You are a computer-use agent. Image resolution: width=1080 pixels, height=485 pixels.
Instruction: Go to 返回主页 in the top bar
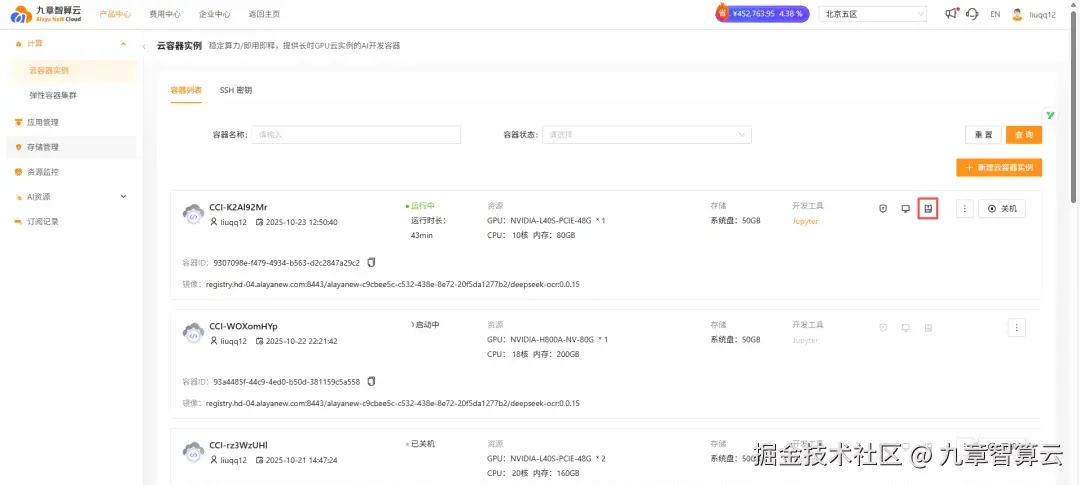tap(264, 14)
